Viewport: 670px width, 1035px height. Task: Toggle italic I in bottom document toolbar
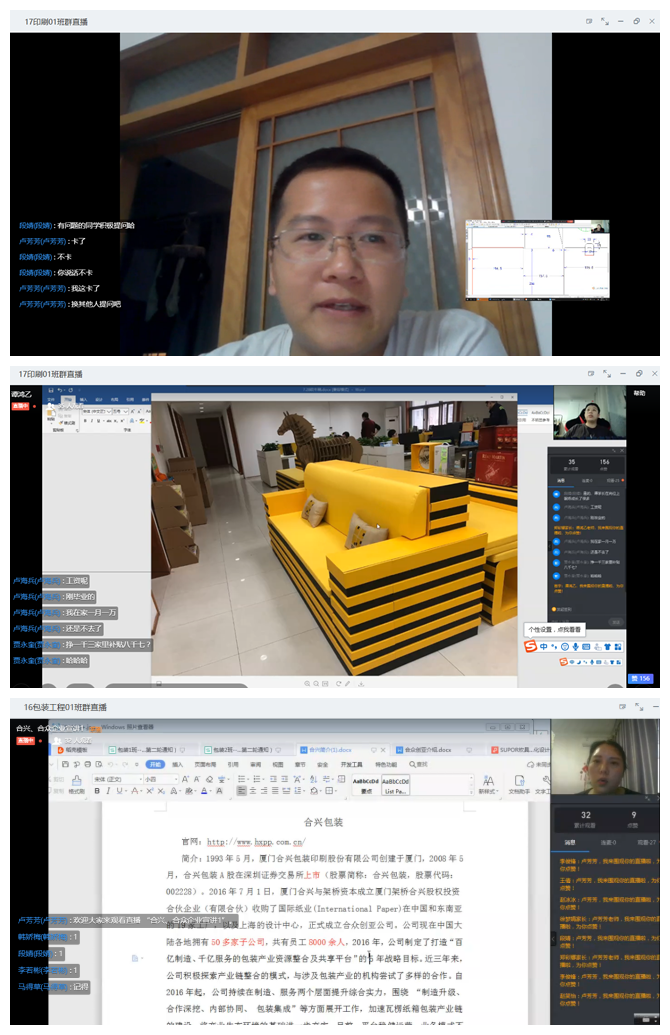[x=108, y=791]
